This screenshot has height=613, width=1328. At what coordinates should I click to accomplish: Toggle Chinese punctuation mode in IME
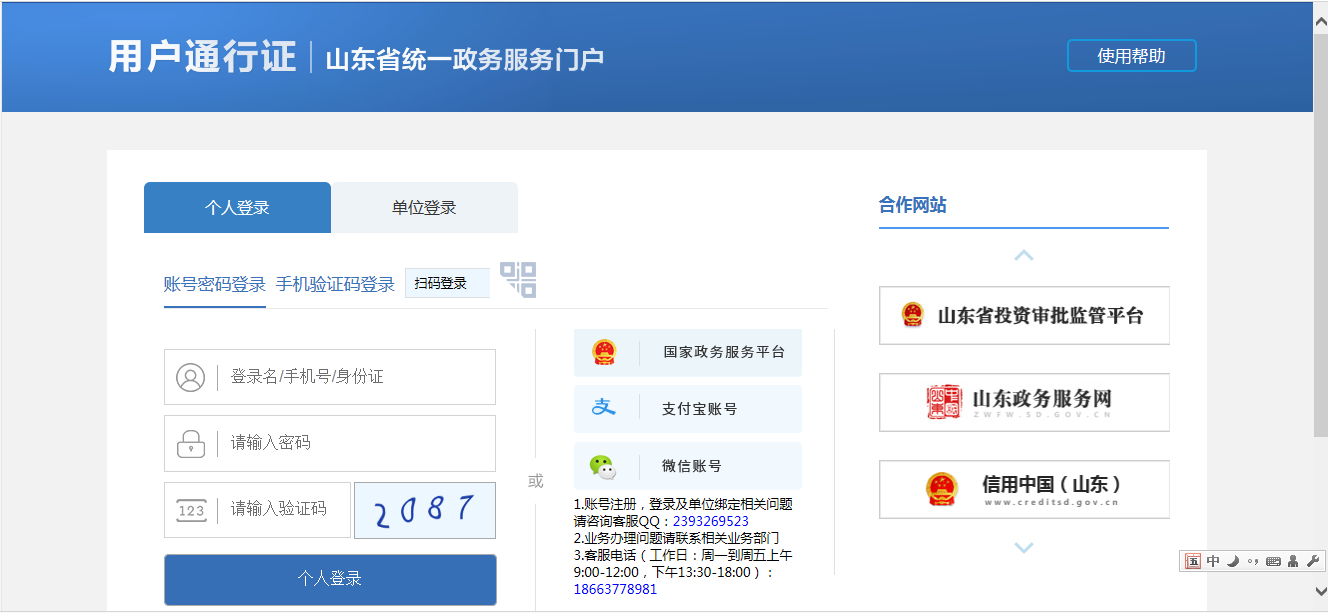1253,561
